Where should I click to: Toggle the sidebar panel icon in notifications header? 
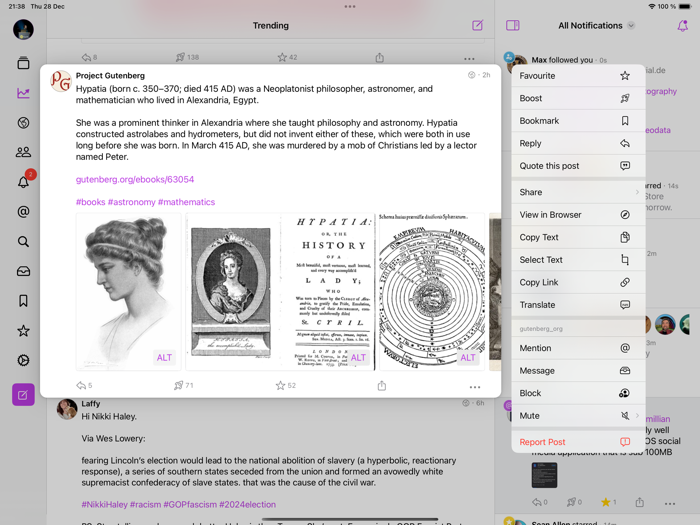point(512,25)
